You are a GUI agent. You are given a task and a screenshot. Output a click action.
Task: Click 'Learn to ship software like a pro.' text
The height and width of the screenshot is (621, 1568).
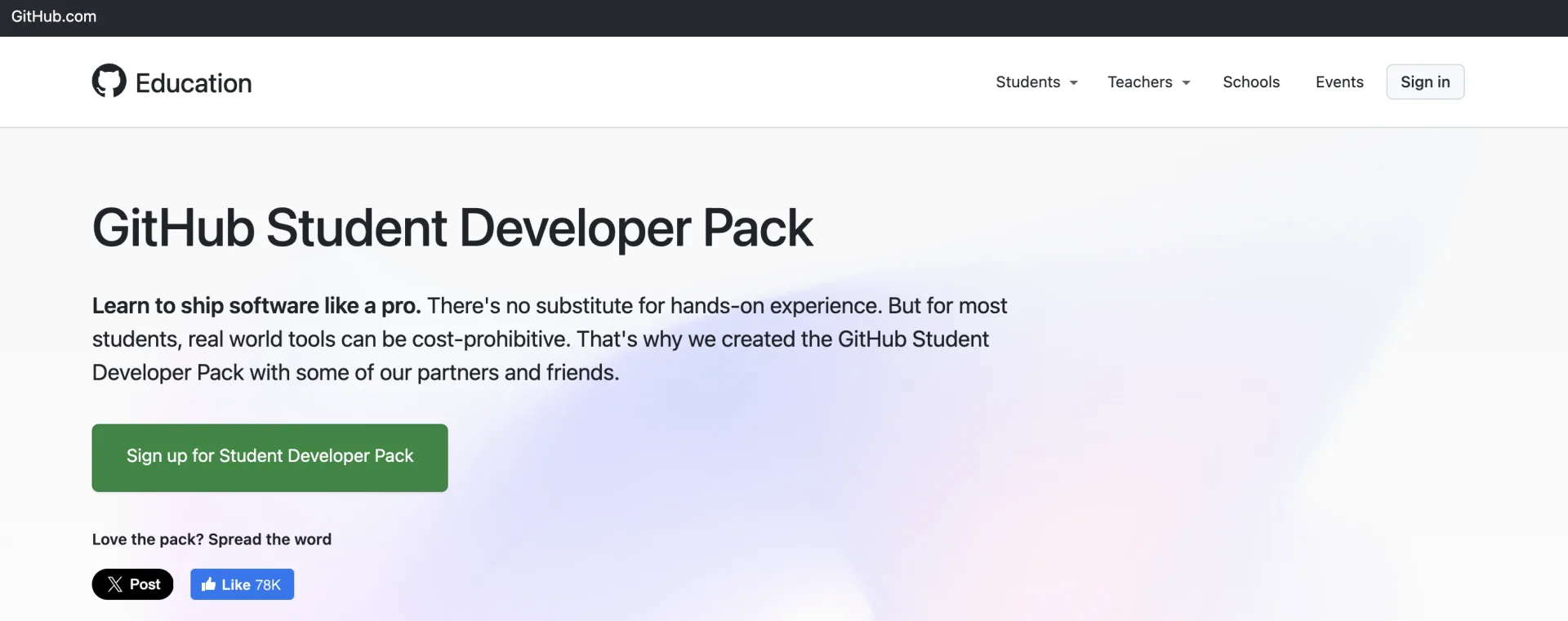pos(256,306)
